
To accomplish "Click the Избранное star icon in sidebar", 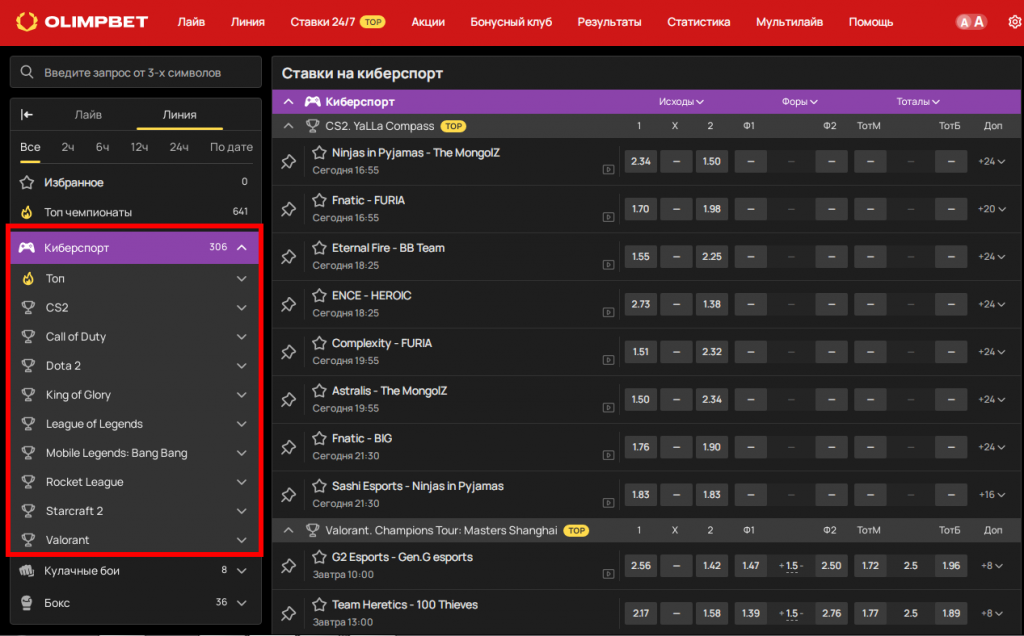I will click(x=27, y=182).
